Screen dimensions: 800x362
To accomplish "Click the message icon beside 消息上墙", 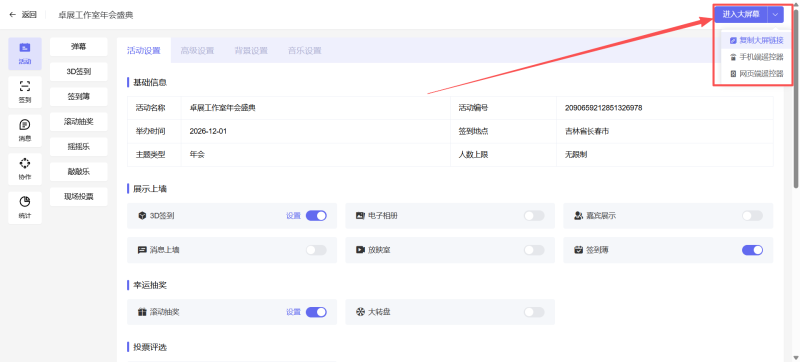I will point(142,250).
